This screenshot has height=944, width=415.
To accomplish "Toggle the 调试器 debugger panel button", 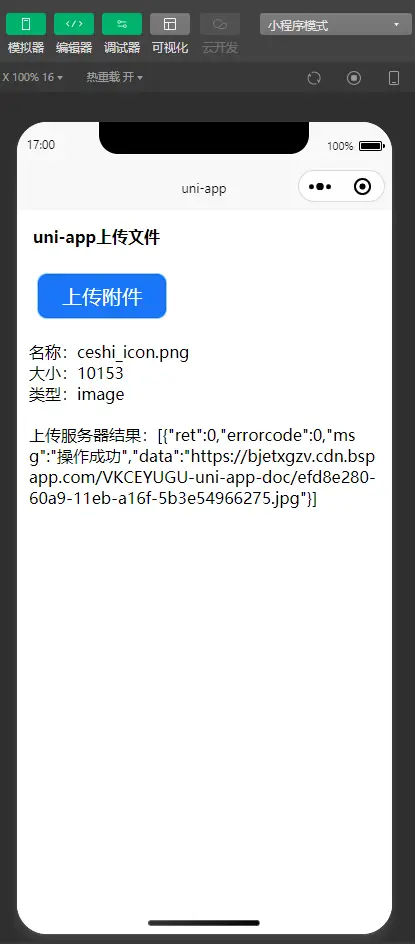I will click(122, 24).
